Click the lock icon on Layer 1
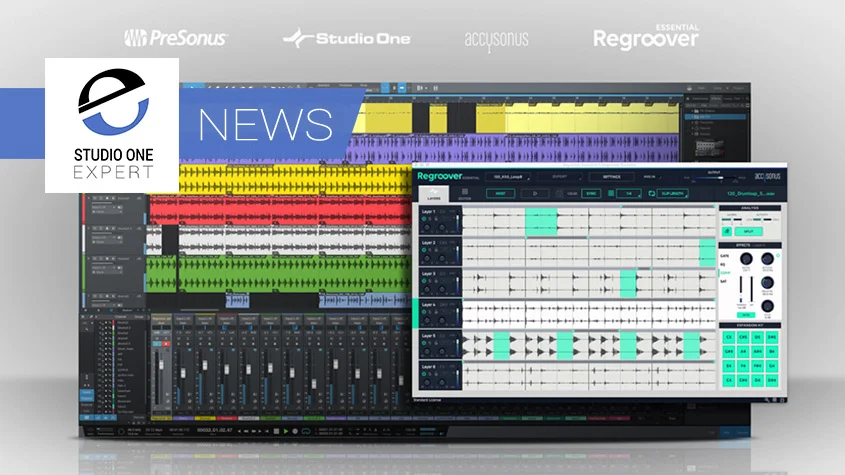This screenshot has height=475, width=845. click(x=436, y=219)
